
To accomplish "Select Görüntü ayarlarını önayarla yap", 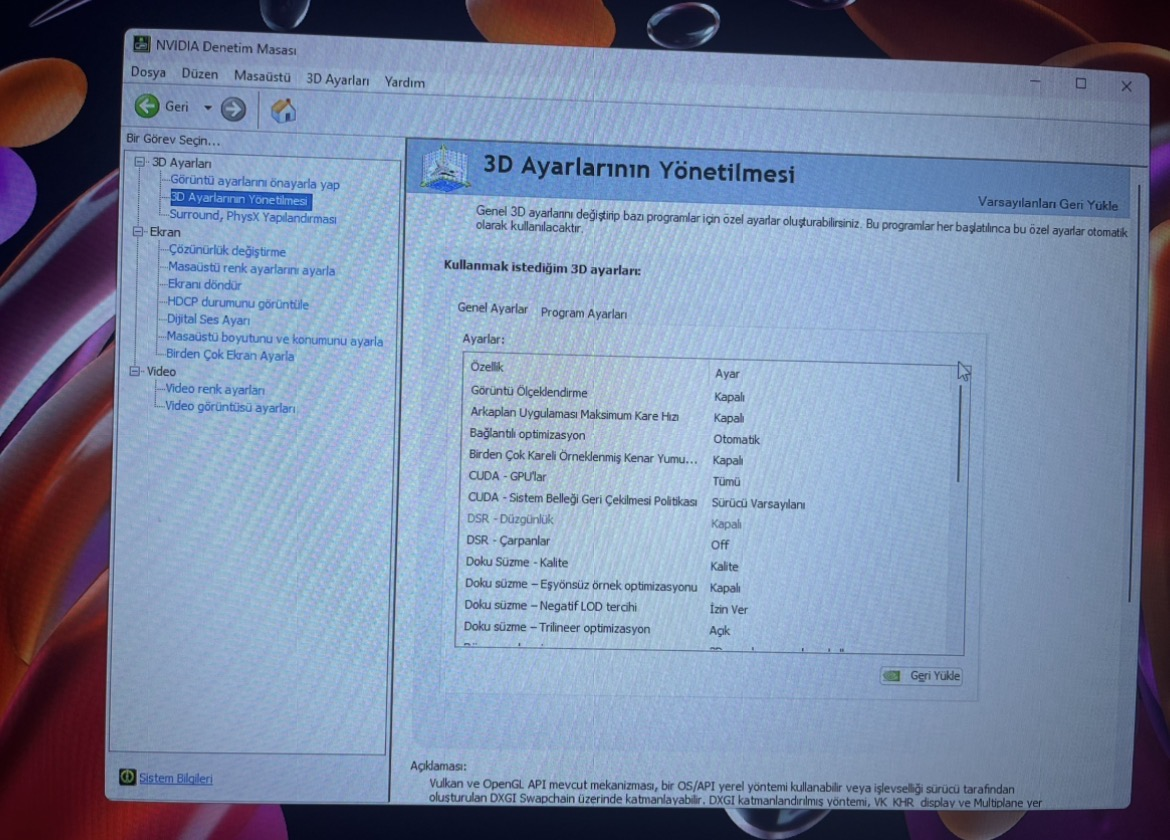I will point(254,182).
